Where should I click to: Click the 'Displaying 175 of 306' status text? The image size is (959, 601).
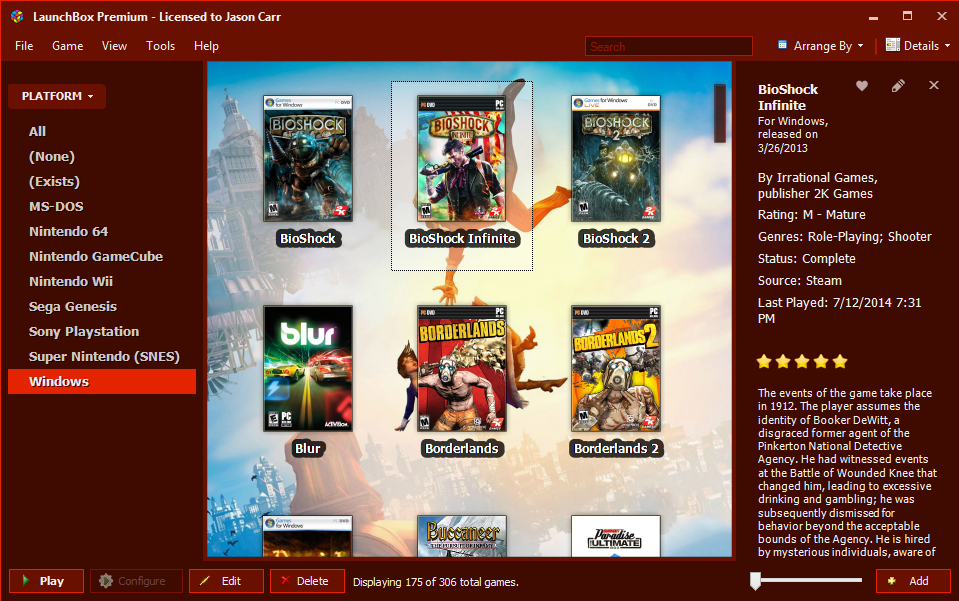click(435, 582)
